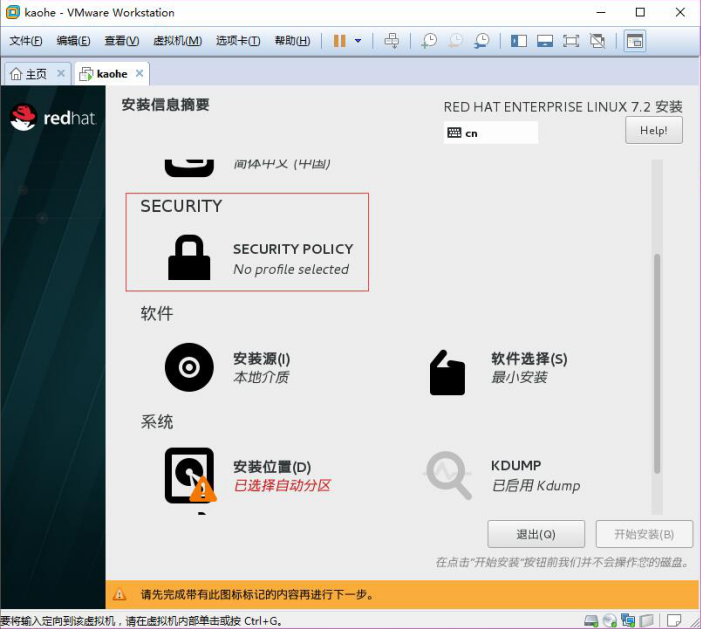Image resolution: width=701 pixels, height=629 pixels.
Task: Click the 简体中文 (中国) language text
Action: pyautogui.click(x=282, y=164)
